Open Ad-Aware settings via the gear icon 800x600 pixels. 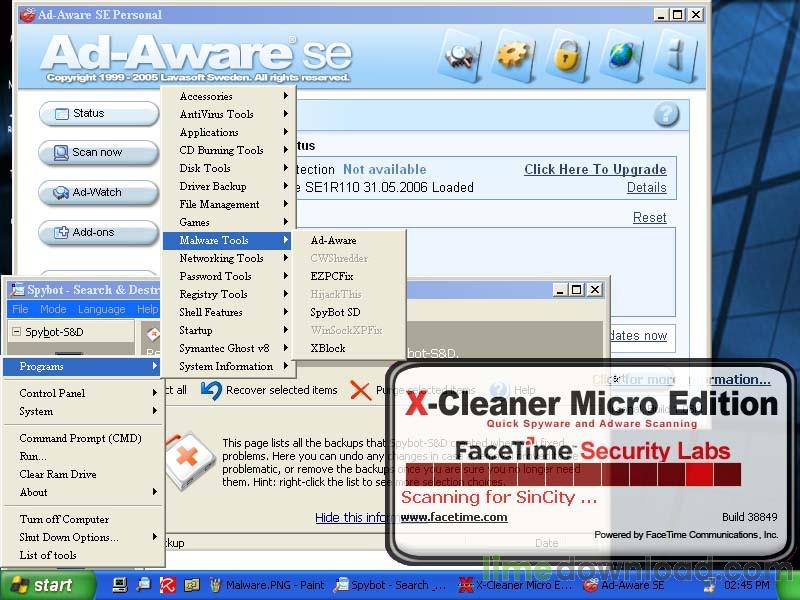click(x=513, y=57)
